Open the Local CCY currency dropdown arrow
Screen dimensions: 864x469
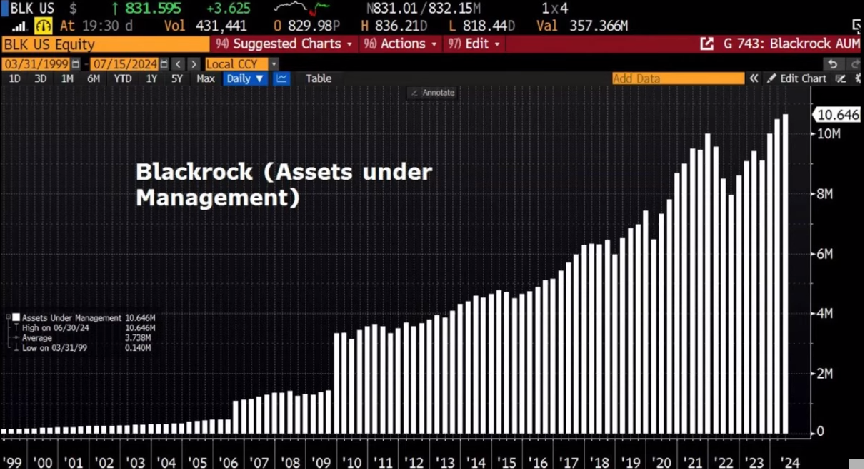[x=274, y=64]
